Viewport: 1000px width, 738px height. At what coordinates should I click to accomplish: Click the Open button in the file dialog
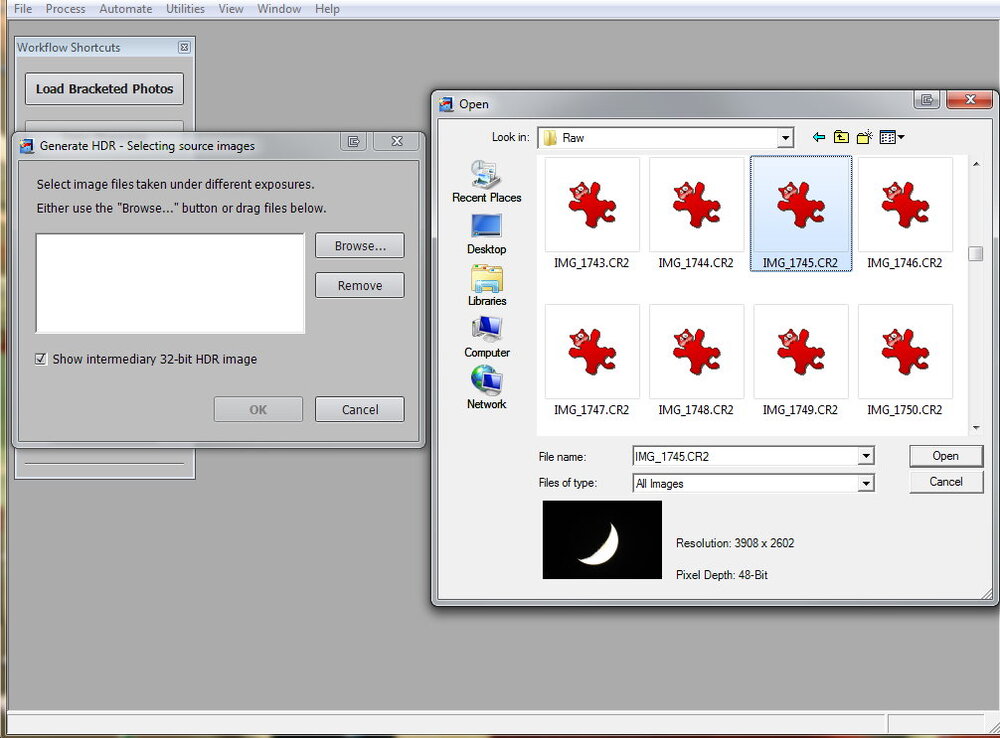945,456
